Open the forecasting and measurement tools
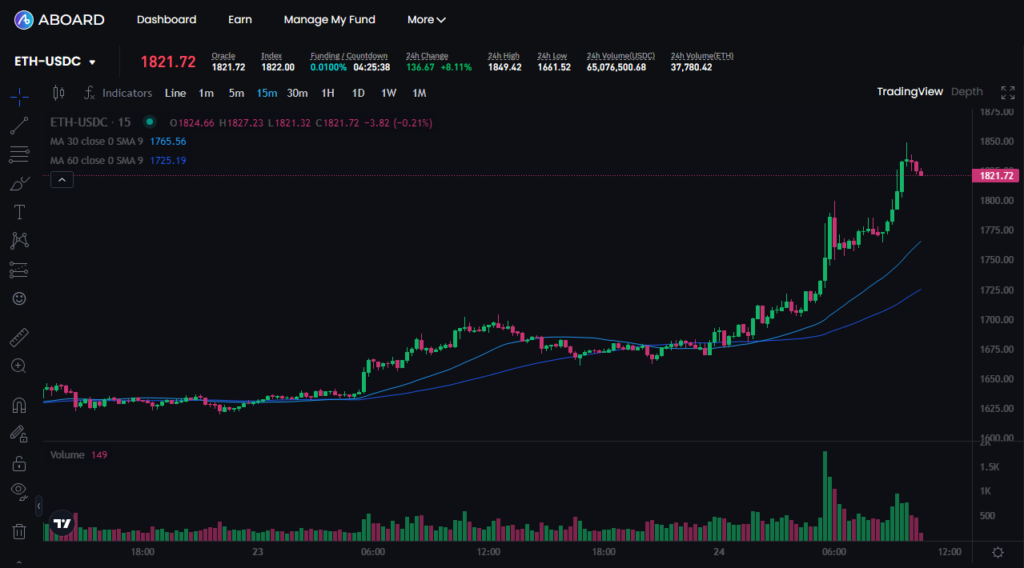The image size is (1024, 568). [19, 270]
